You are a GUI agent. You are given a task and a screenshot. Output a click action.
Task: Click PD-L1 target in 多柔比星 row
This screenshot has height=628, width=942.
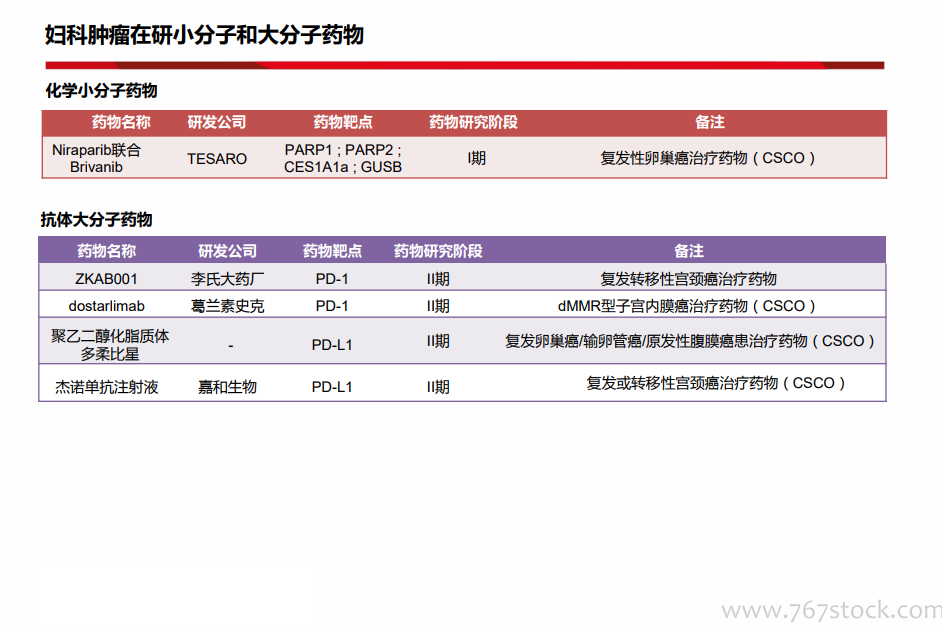click(332, 345)
